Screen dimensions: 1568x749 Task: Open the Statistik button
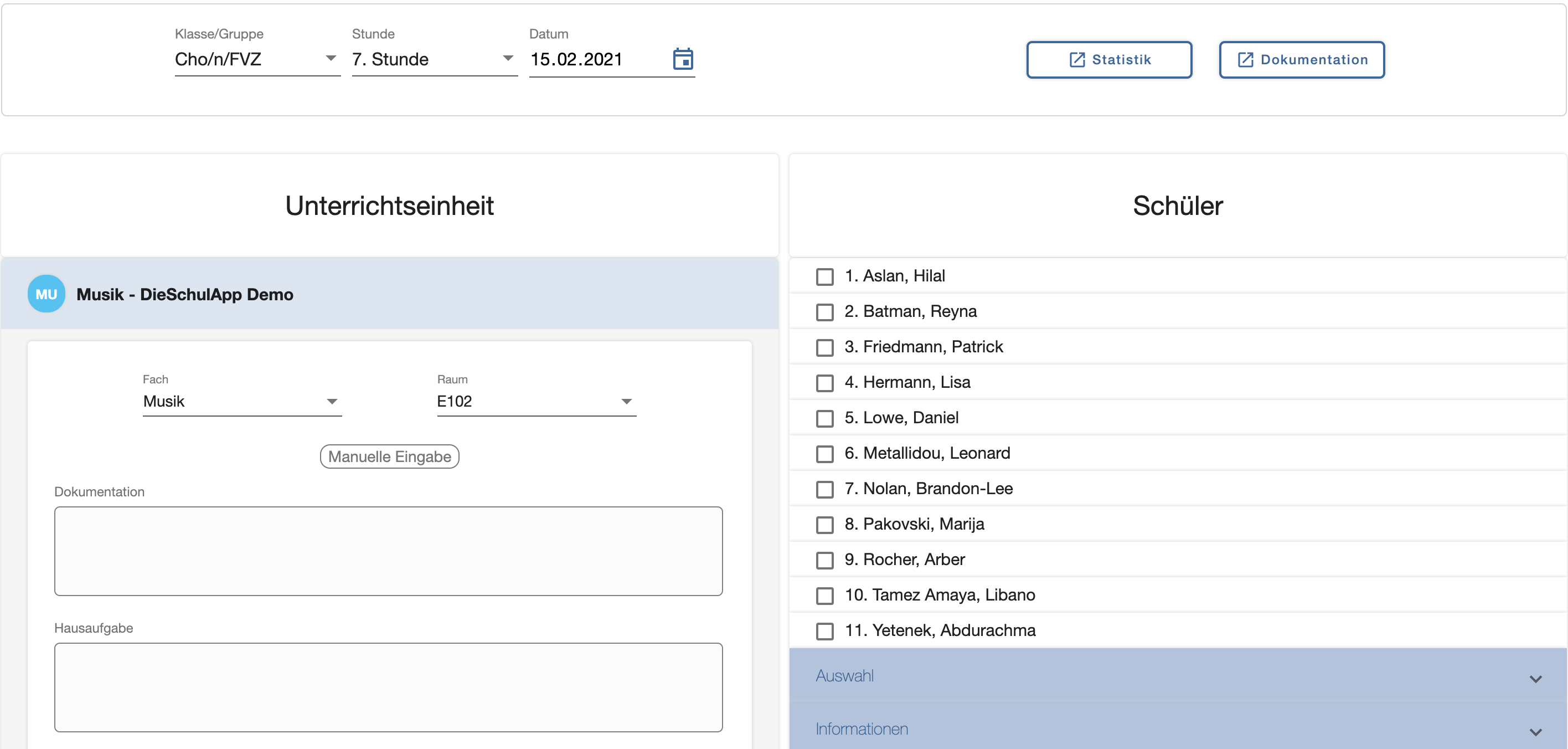[x=1109, y=60]
